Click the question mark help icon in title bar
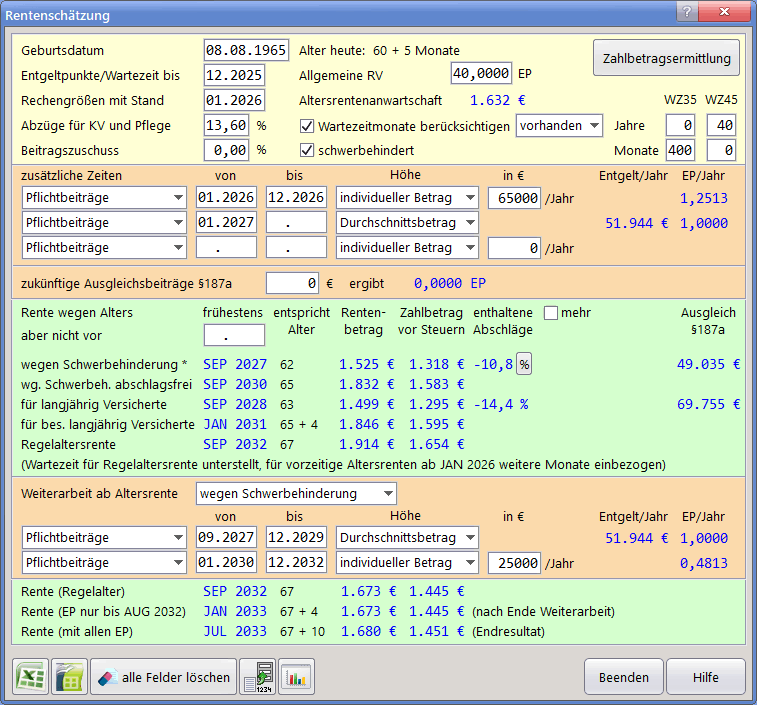Image resolution: width=757 pixels, height=705 pixels. coord(687,12)
